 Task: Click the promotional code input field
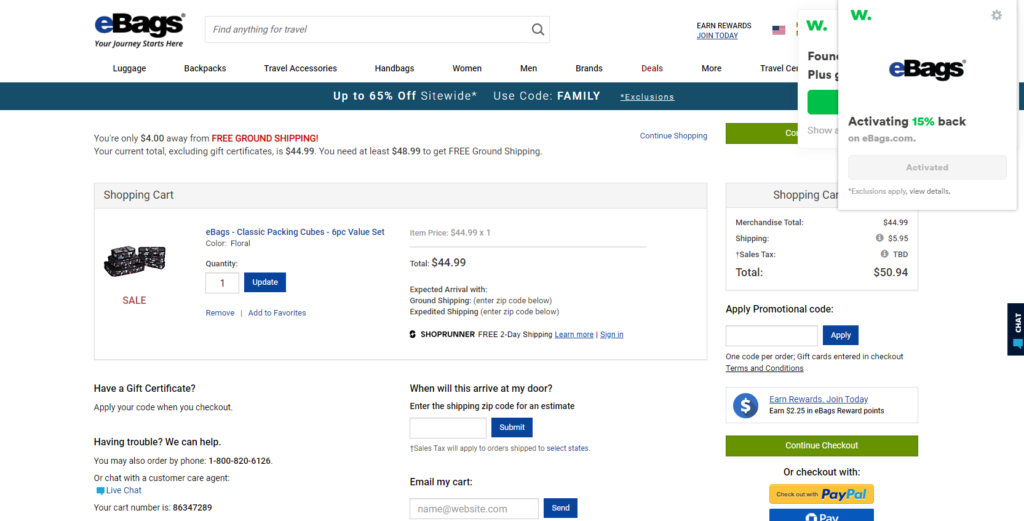pos(771,335)
